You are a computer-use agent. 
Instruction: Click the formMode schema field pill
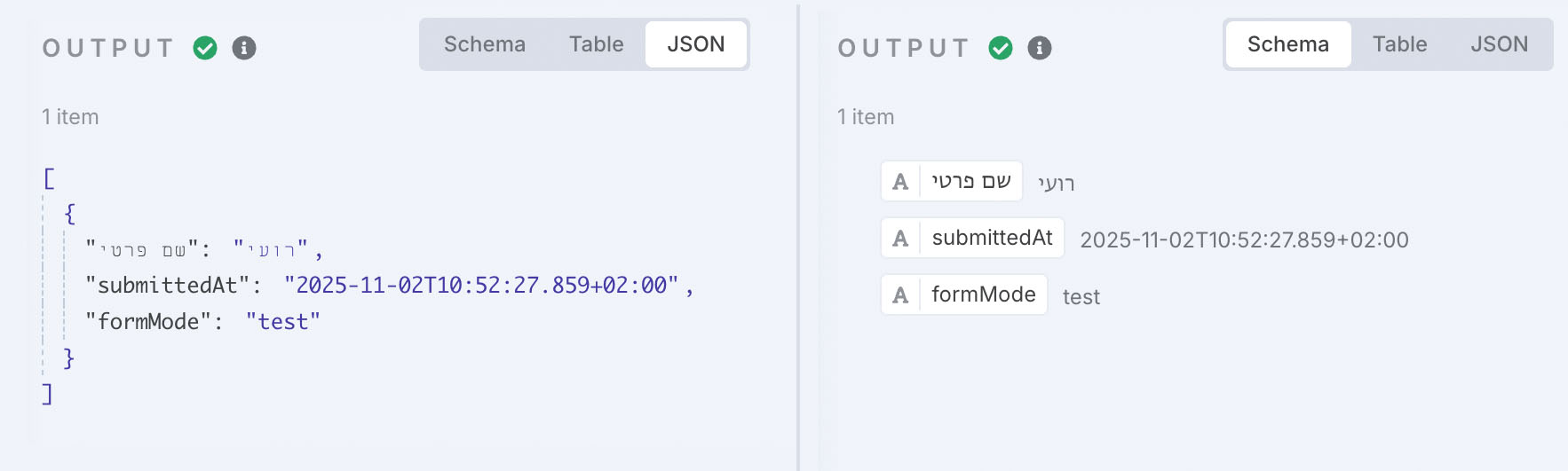(x=983, y=295)
